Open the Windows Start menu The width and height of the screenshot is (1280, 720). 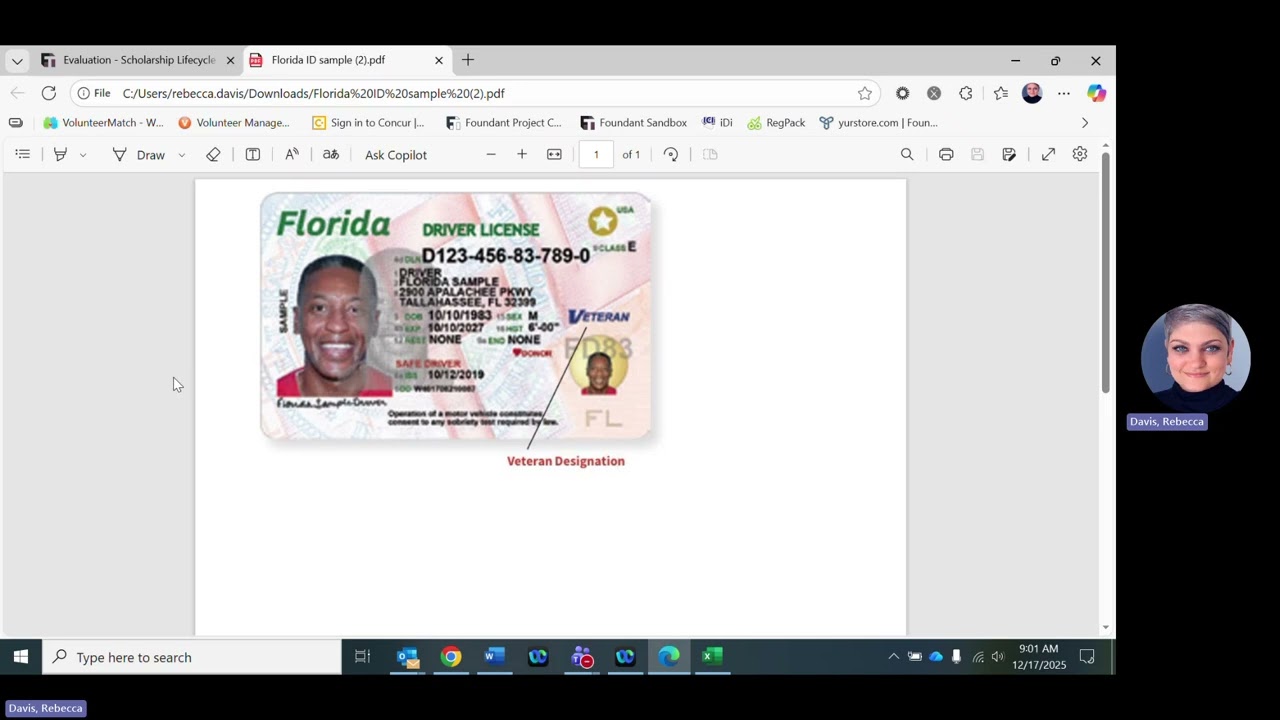pyautogui.click(x=20, y=657)
